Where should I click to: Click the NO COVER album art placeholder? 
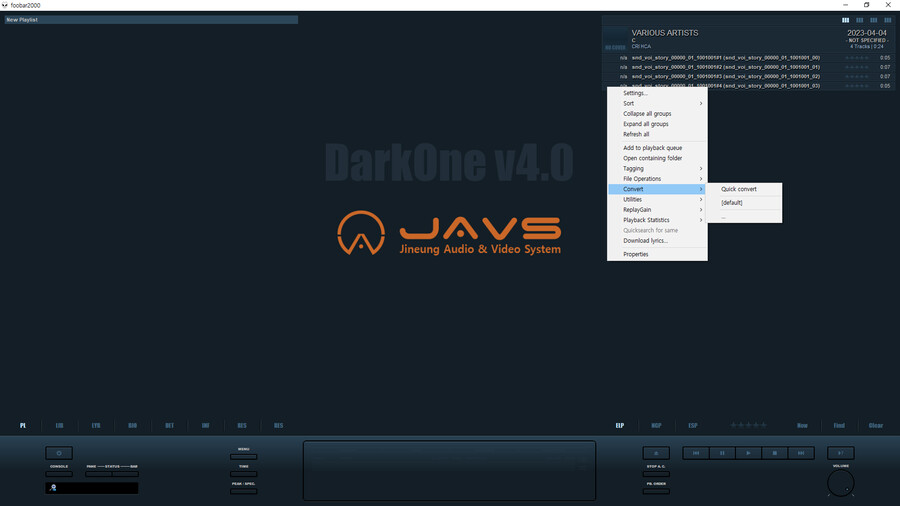pyautogui.click(x=615, y=40)
